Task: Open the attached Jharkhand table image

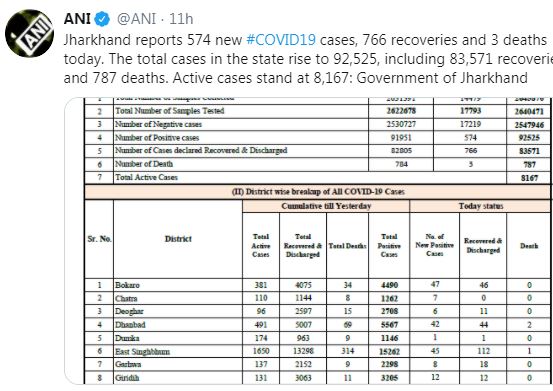Action: [308, 241]
